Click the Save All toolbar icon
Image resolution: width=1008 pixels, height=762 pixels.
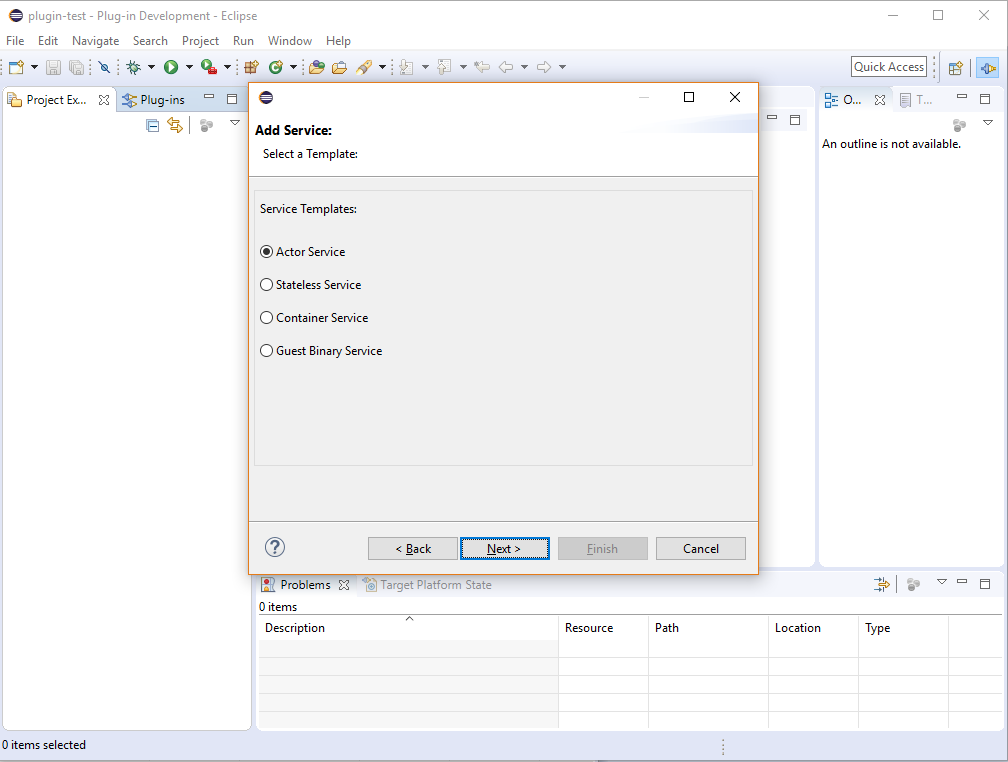[x=76, y=66]
